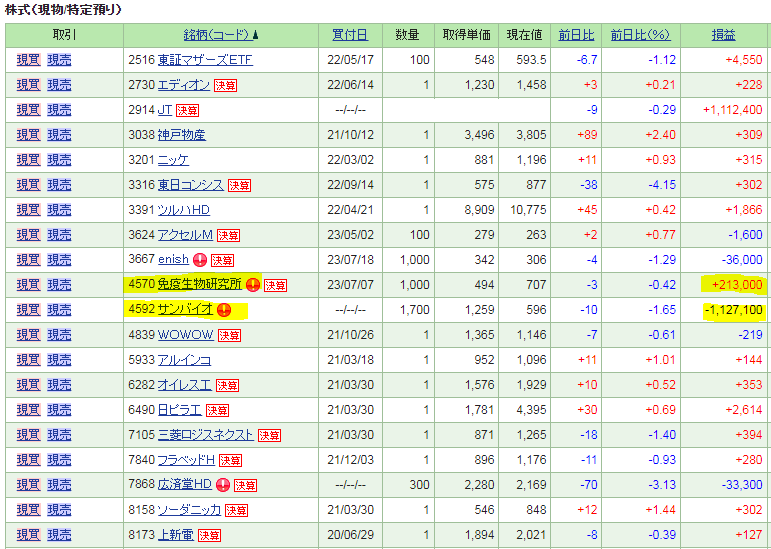771x549 pixels.
Task: Click the 決算 badge beside ソーダニッカ
Action: (x=236, y=511)
